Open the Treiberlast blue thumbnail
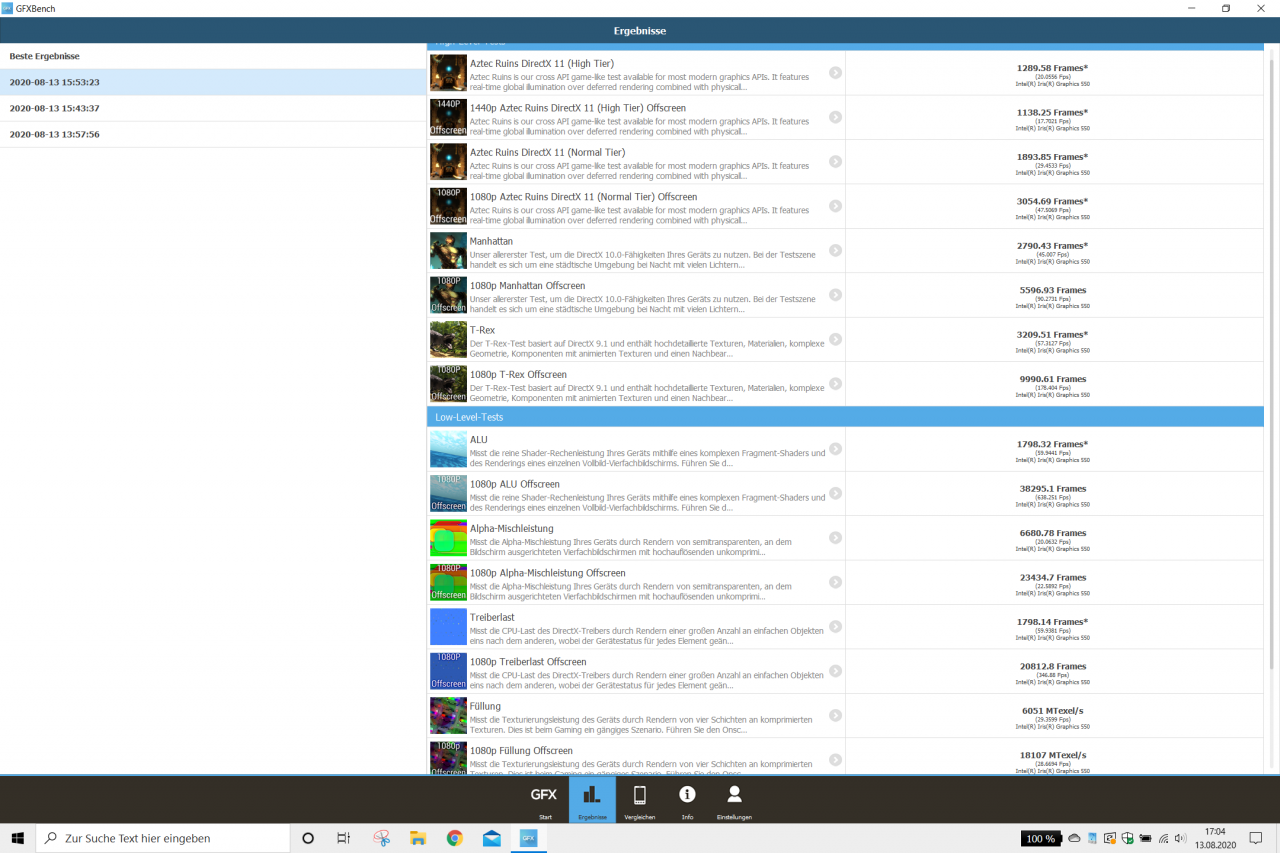 click(448, 627)
